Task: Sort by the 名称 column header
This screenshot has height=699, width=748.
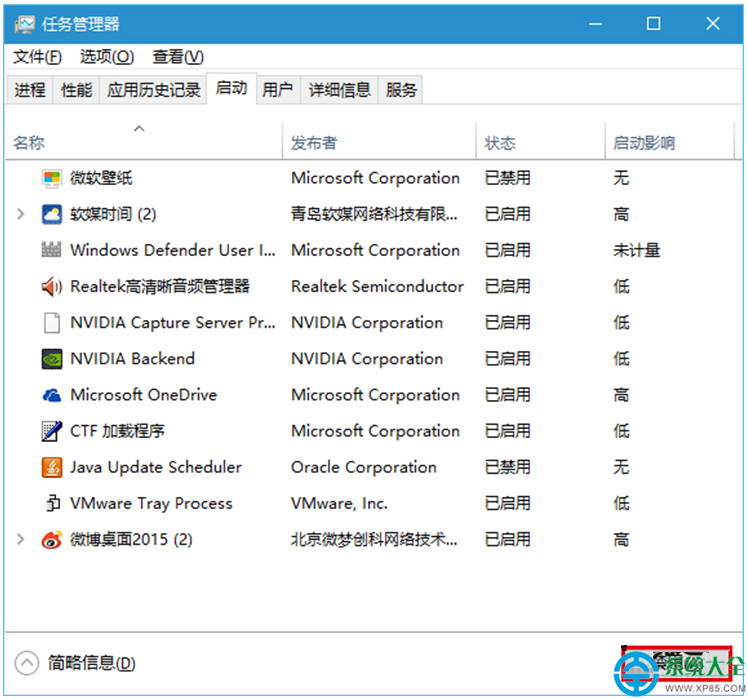Action: [x=143, y=142]
